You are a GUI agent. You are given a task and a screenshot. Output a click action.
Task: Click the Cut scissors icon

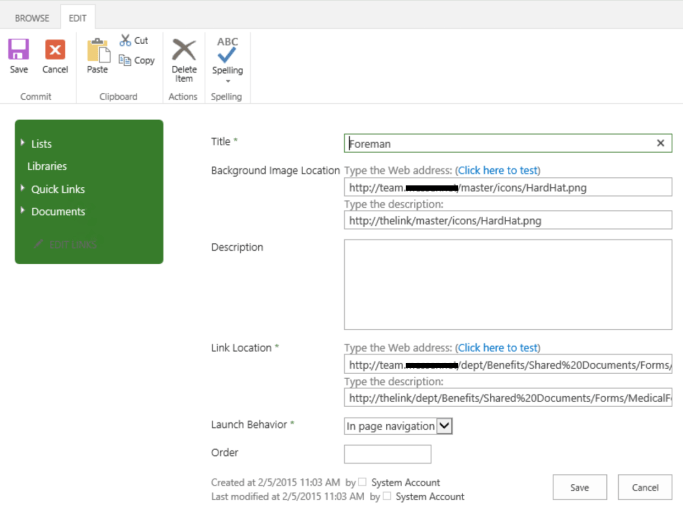(x=125, y=40)
